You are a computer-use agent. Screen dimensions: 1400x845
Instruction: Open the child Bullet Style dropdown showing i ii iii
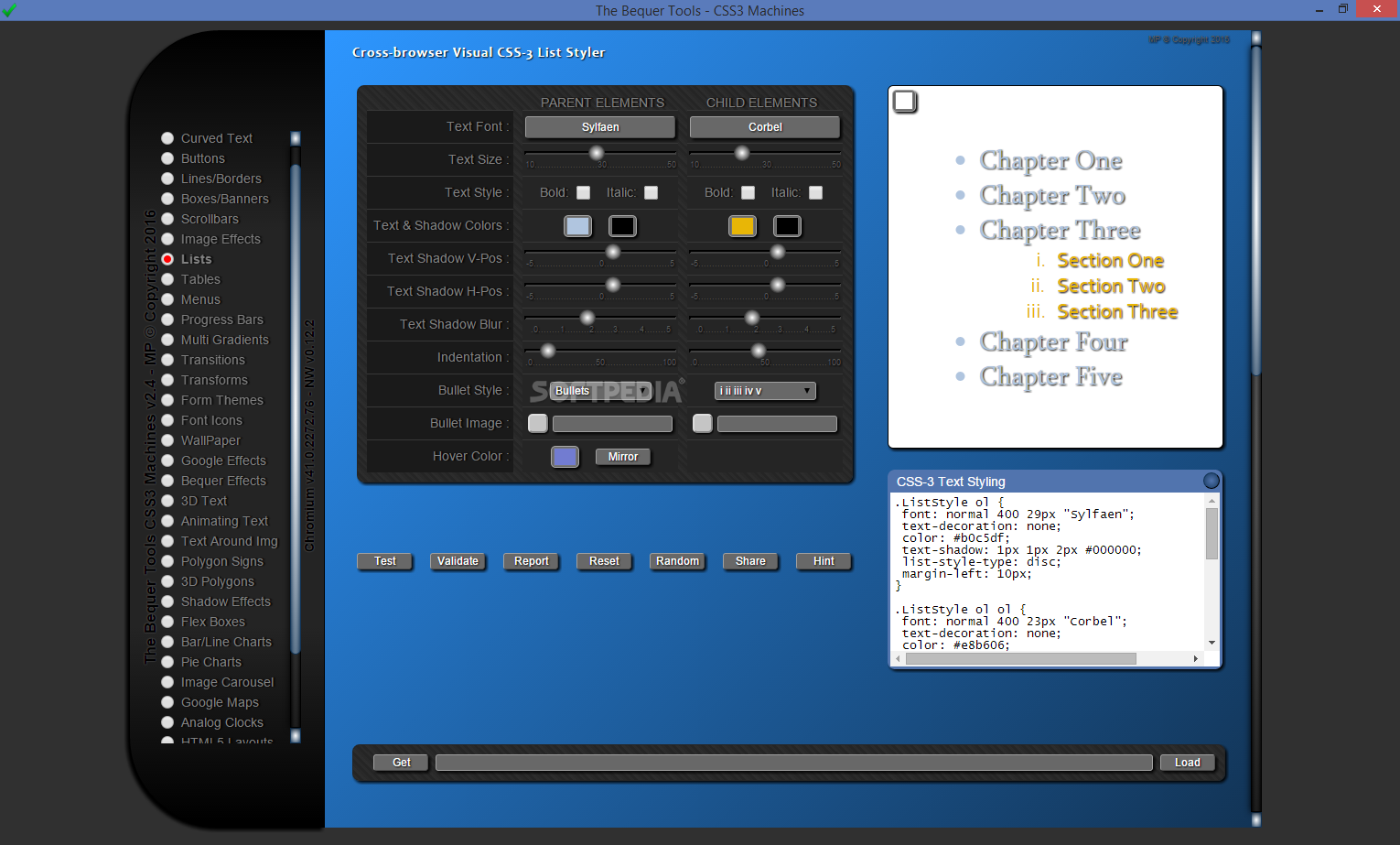click(x=765, y=391)
